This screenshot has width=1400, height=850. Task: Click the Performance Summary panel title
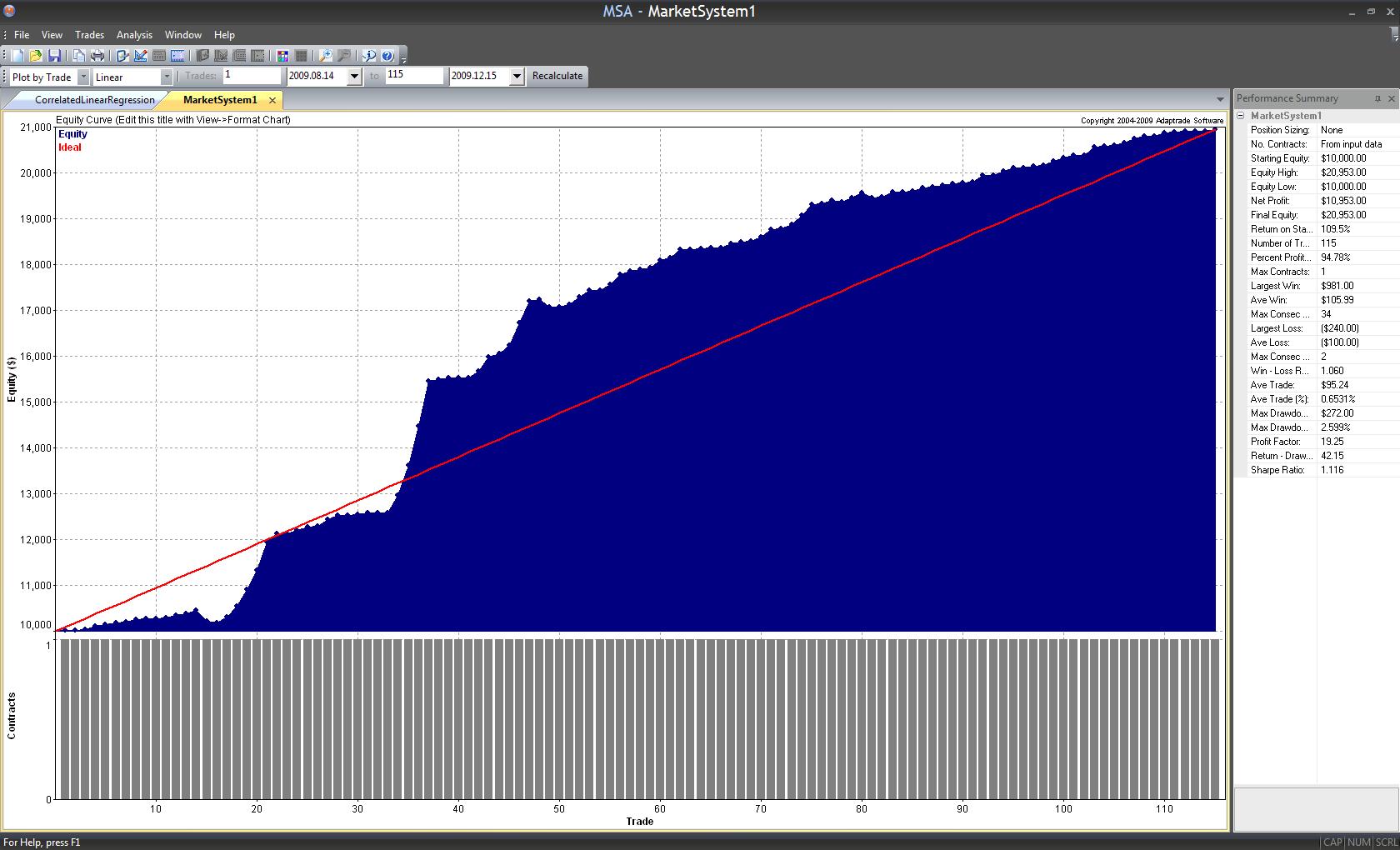(1287, 98)
